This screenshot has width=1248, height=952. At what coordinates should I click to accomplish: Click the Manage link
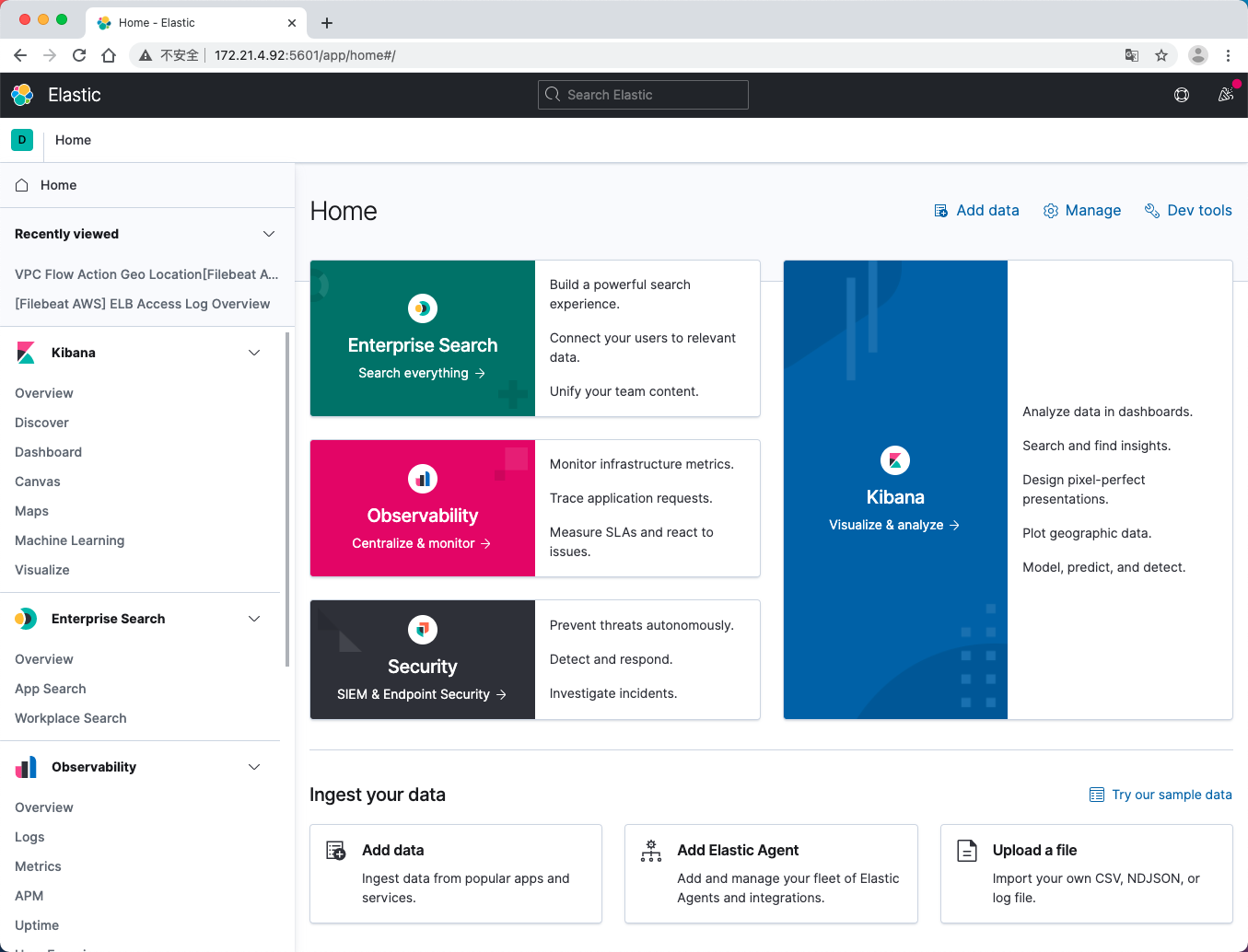[1081, 211]
